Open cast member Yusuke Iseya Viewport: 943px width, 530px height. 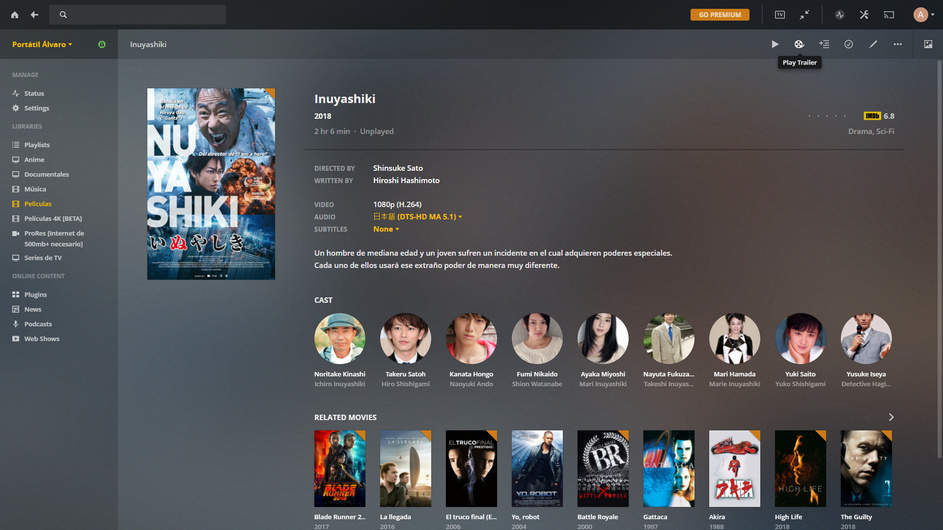point(866,338)
